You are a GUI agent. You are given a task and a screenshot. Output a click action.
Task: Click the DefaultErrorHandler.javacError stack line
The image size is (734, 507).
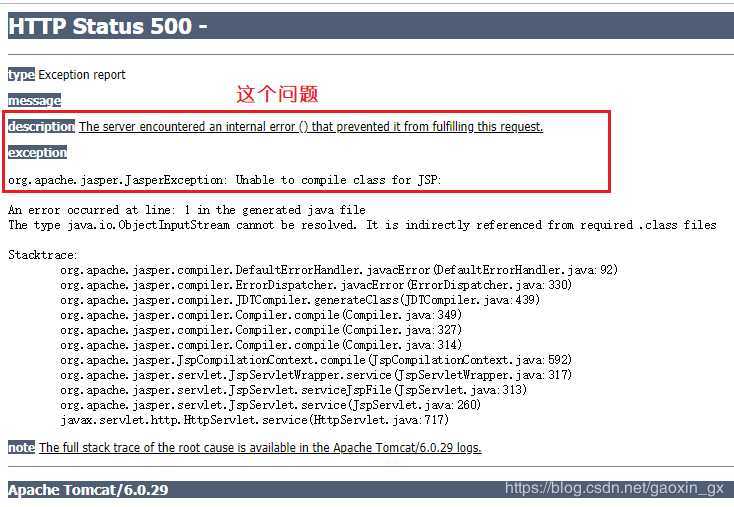click(339, 270)
